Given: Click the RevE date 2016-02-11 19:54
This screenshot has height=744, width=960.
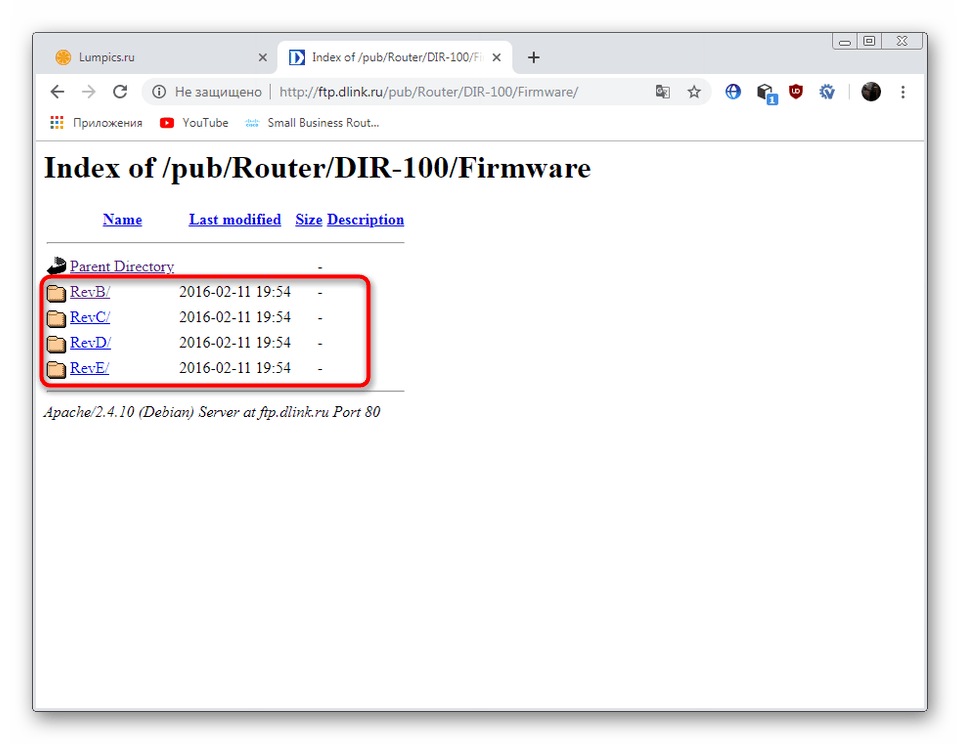Looking at the screenshot, I should point(234,368).
